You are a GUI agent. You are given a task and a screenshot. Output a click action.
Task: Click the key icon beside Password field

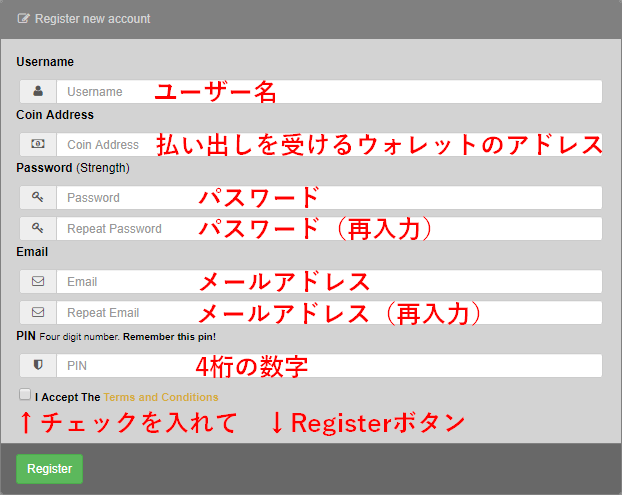(x=38, y=197)
